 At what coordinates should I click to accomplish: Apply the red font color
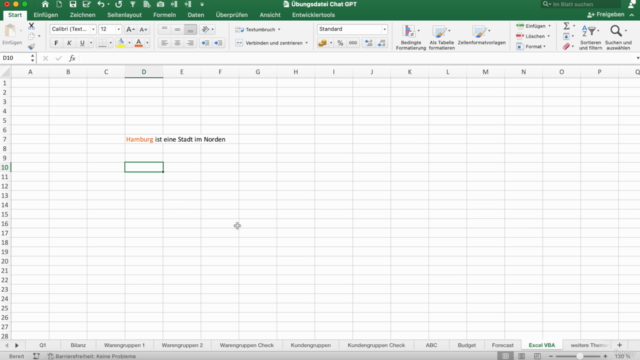(139, 43)
